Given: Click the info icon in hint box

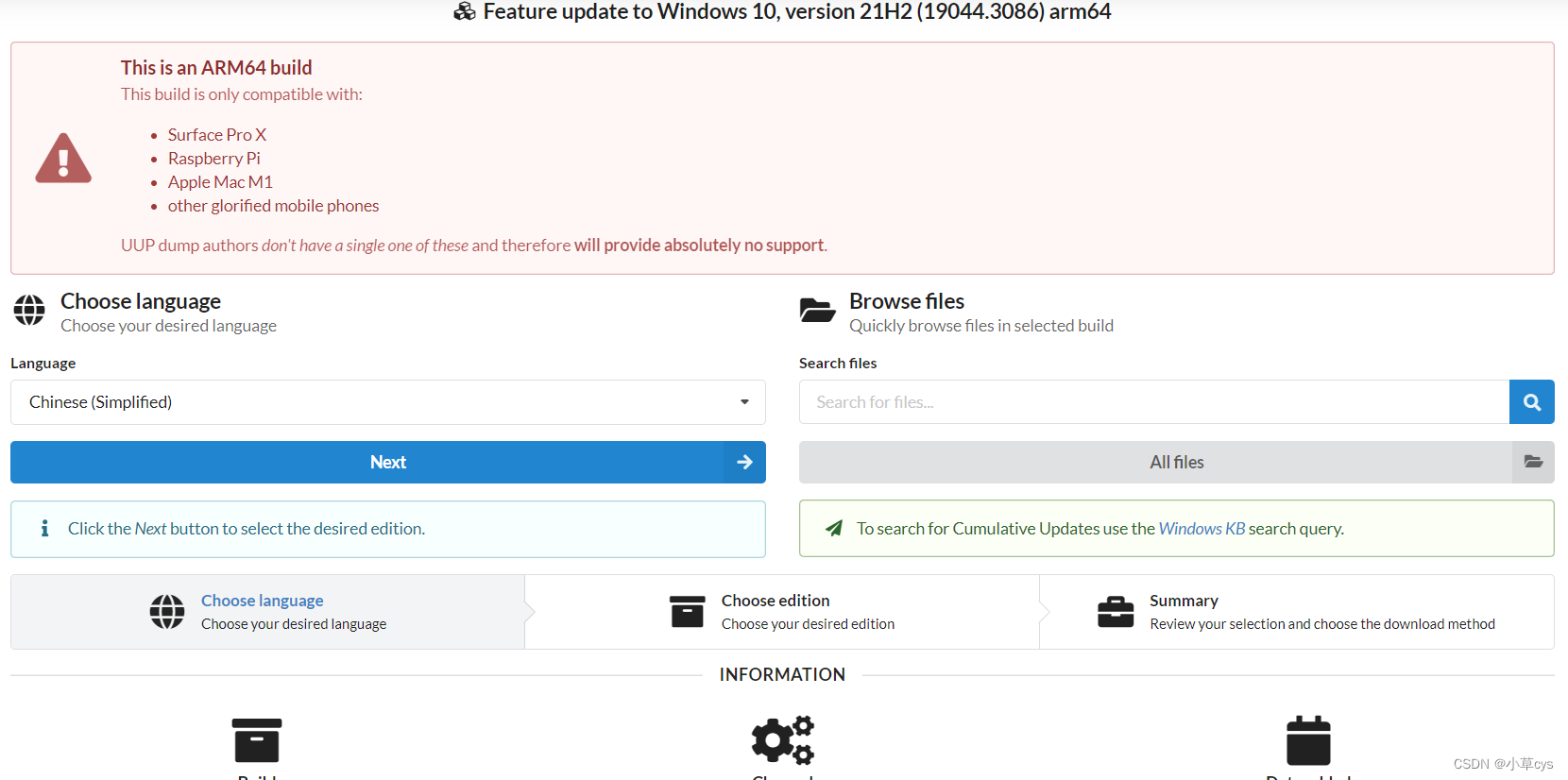Looking at the screenshot, I should pyautogui.click(x=44, y=529).
